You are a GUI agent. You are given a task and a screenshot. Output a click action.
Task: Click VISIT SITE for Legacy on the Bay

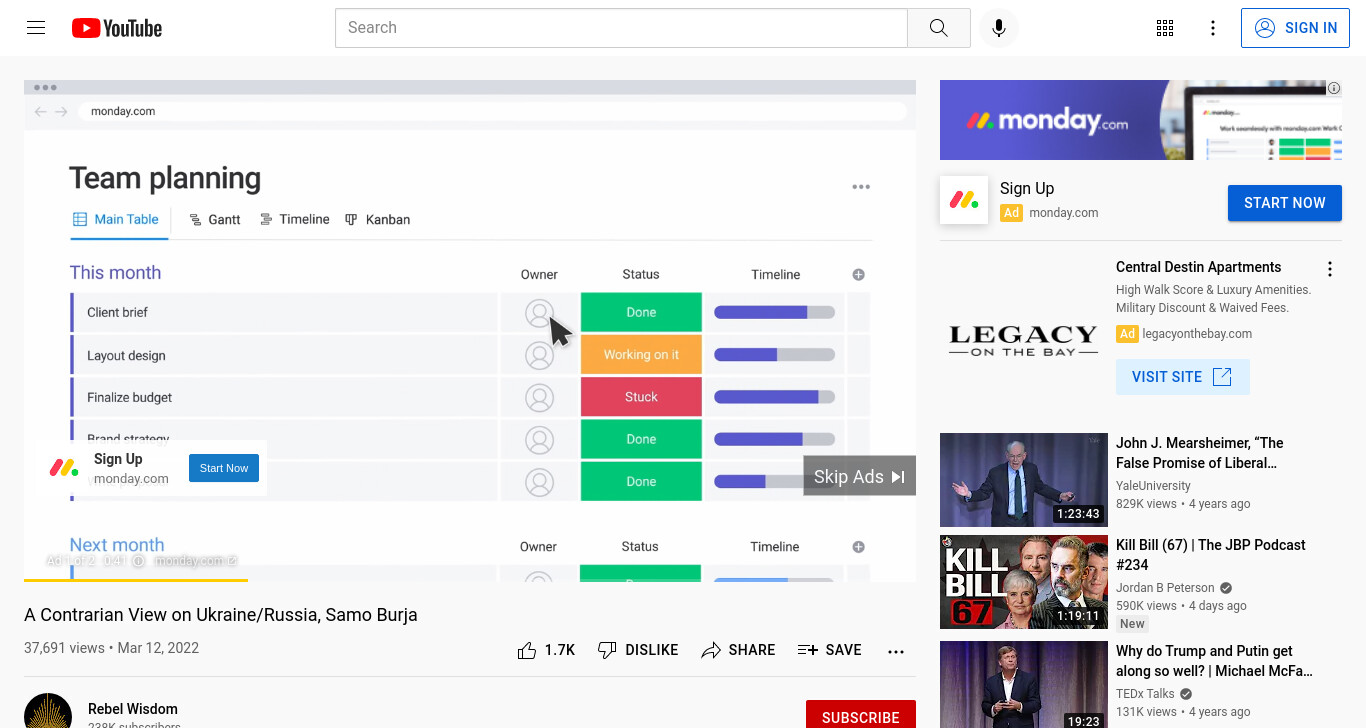click(x=1182, y=377)
